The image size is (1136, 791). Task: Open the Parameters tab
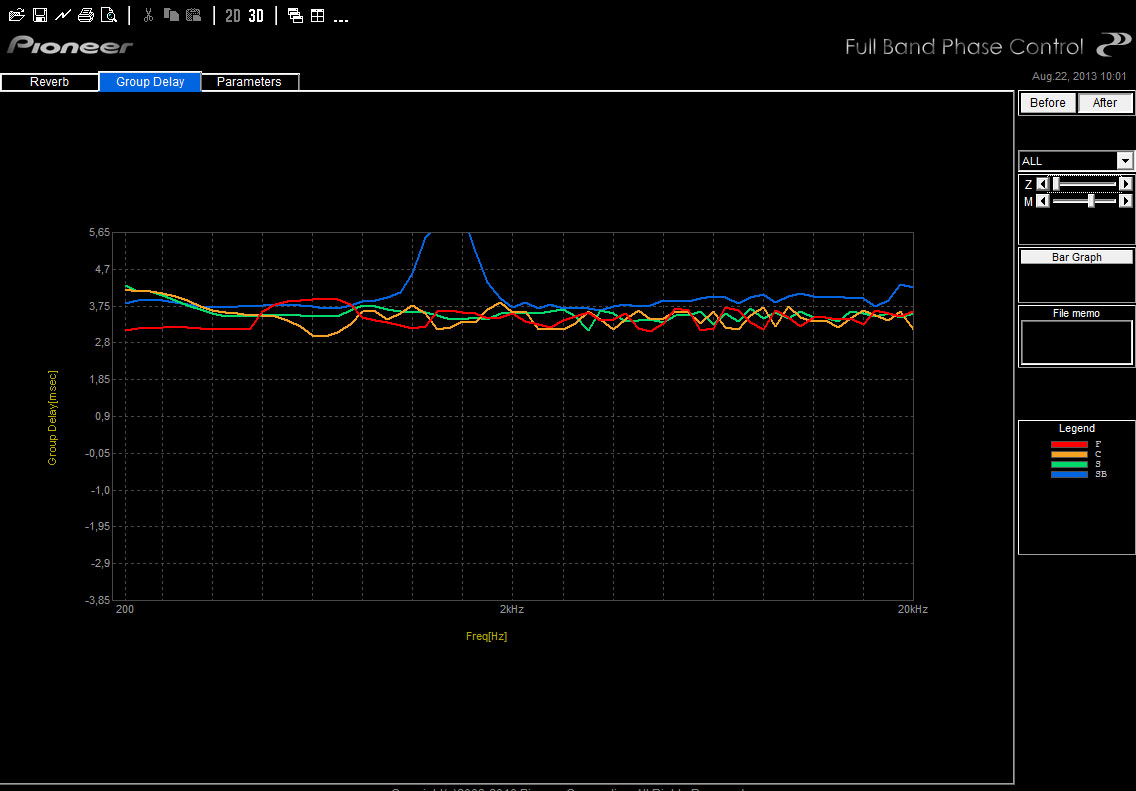coord(249,82)
